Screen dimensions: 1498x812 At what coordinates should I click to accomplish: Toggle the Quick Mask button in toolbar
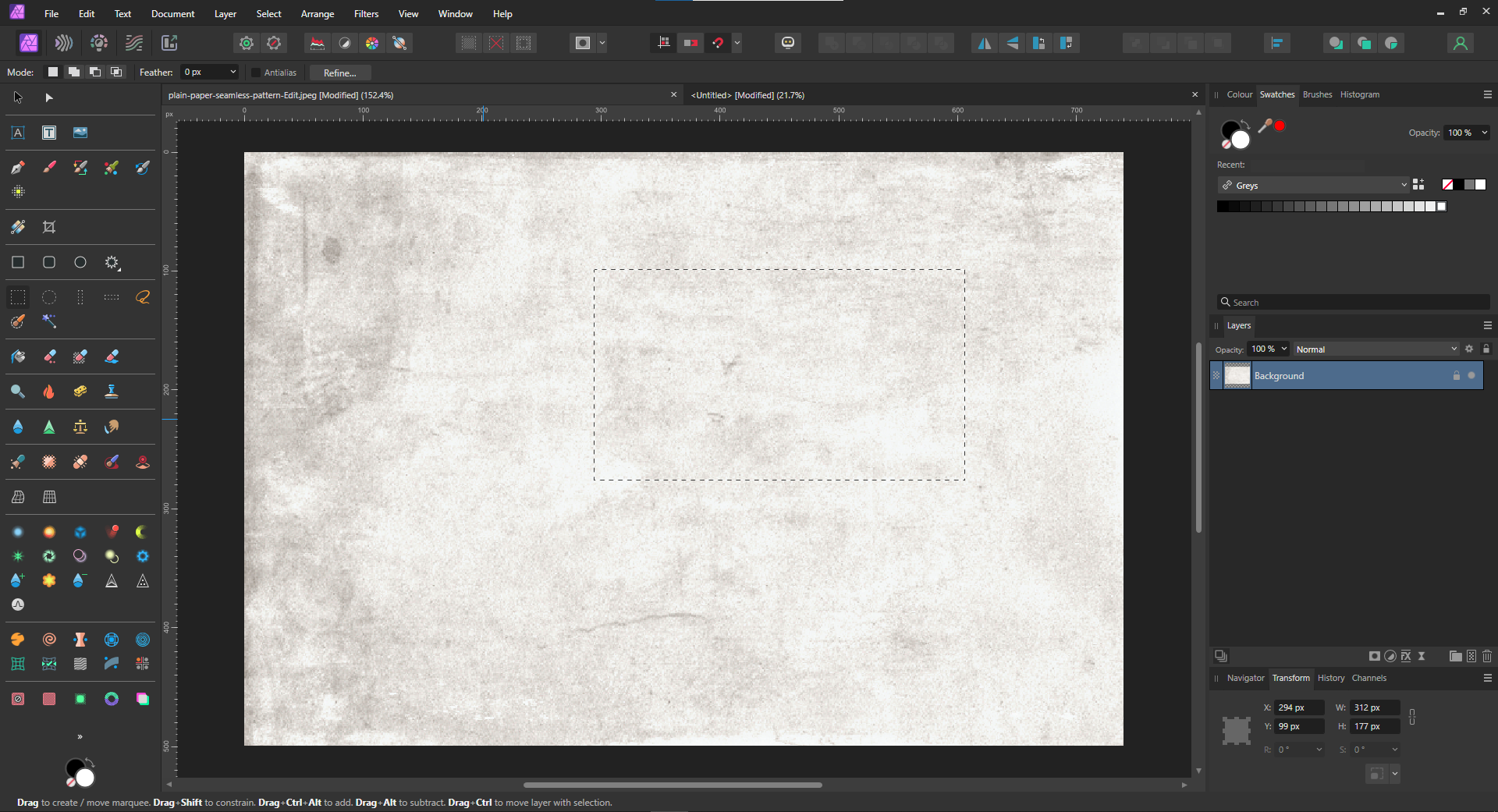click(x=583, y=43)
